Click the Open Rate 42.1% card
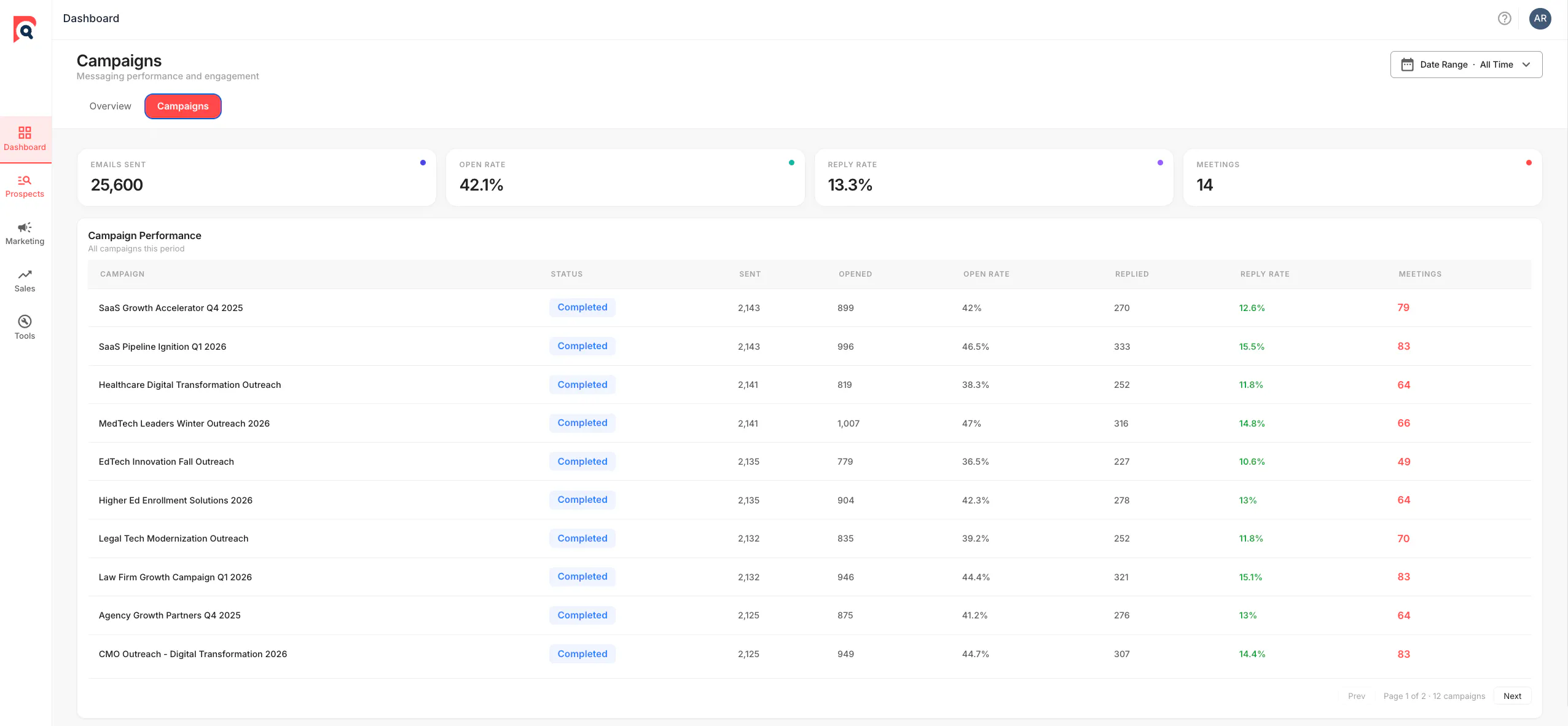This screenshot has width=1568, height=726. tap(625, 177)
